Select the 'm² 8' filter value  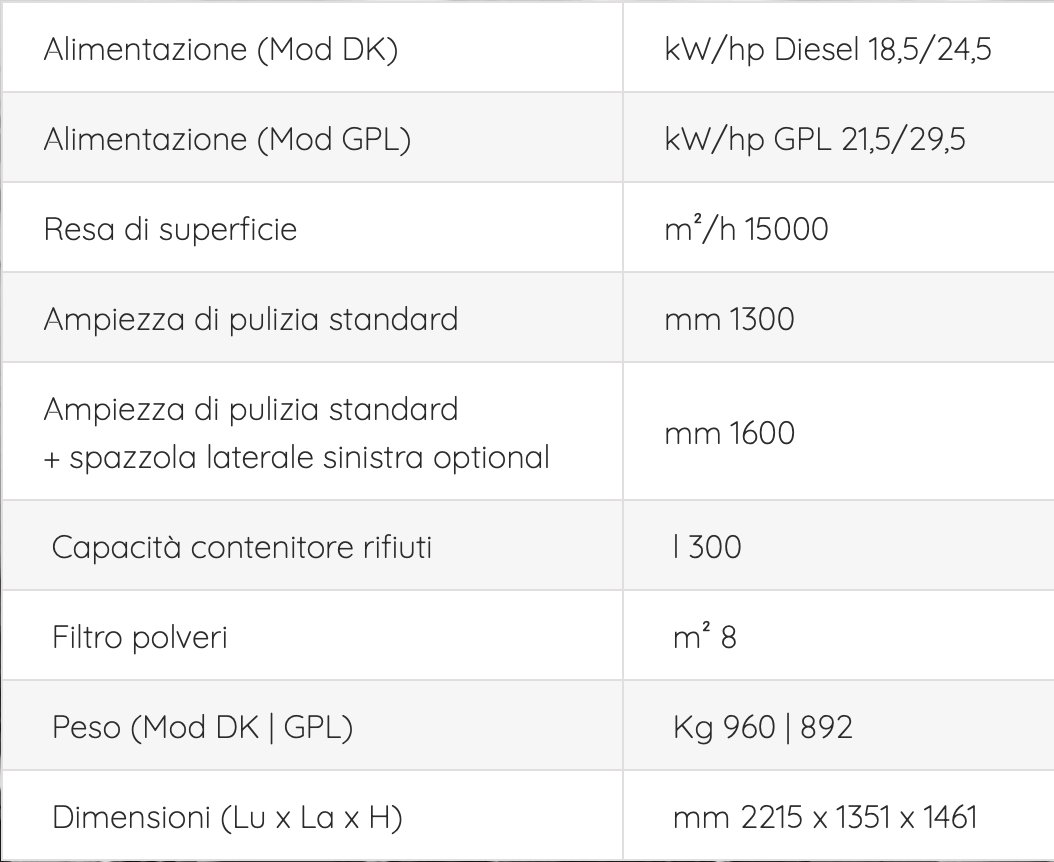[704, 636]
